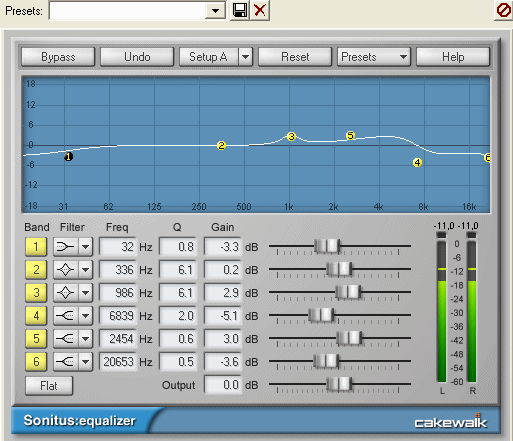Viewport: 513px width, 441px height.
Task: Open the Help button
Action: [x=453, y=57]
